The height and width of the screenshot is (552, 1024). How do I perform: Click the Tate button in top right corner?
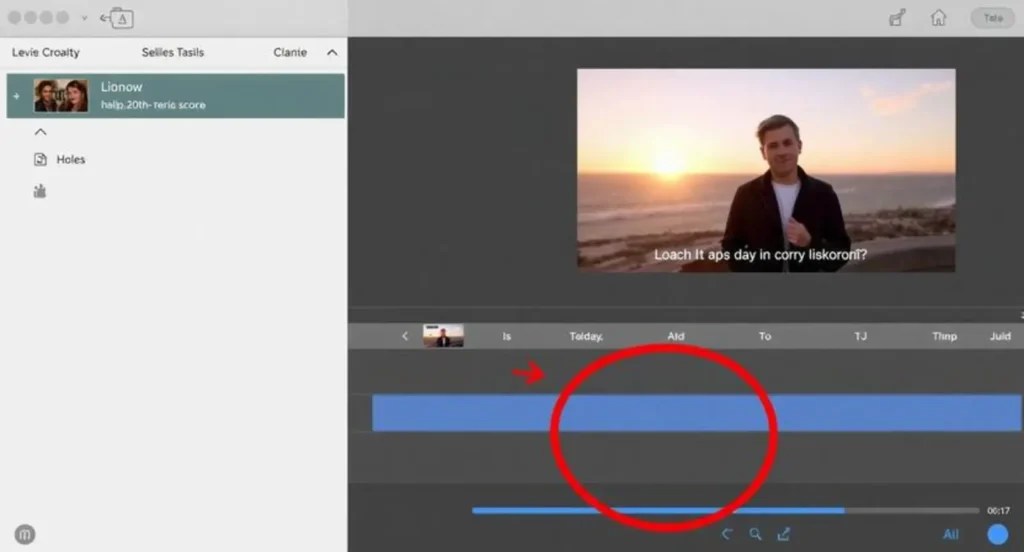tap(993, 18)
